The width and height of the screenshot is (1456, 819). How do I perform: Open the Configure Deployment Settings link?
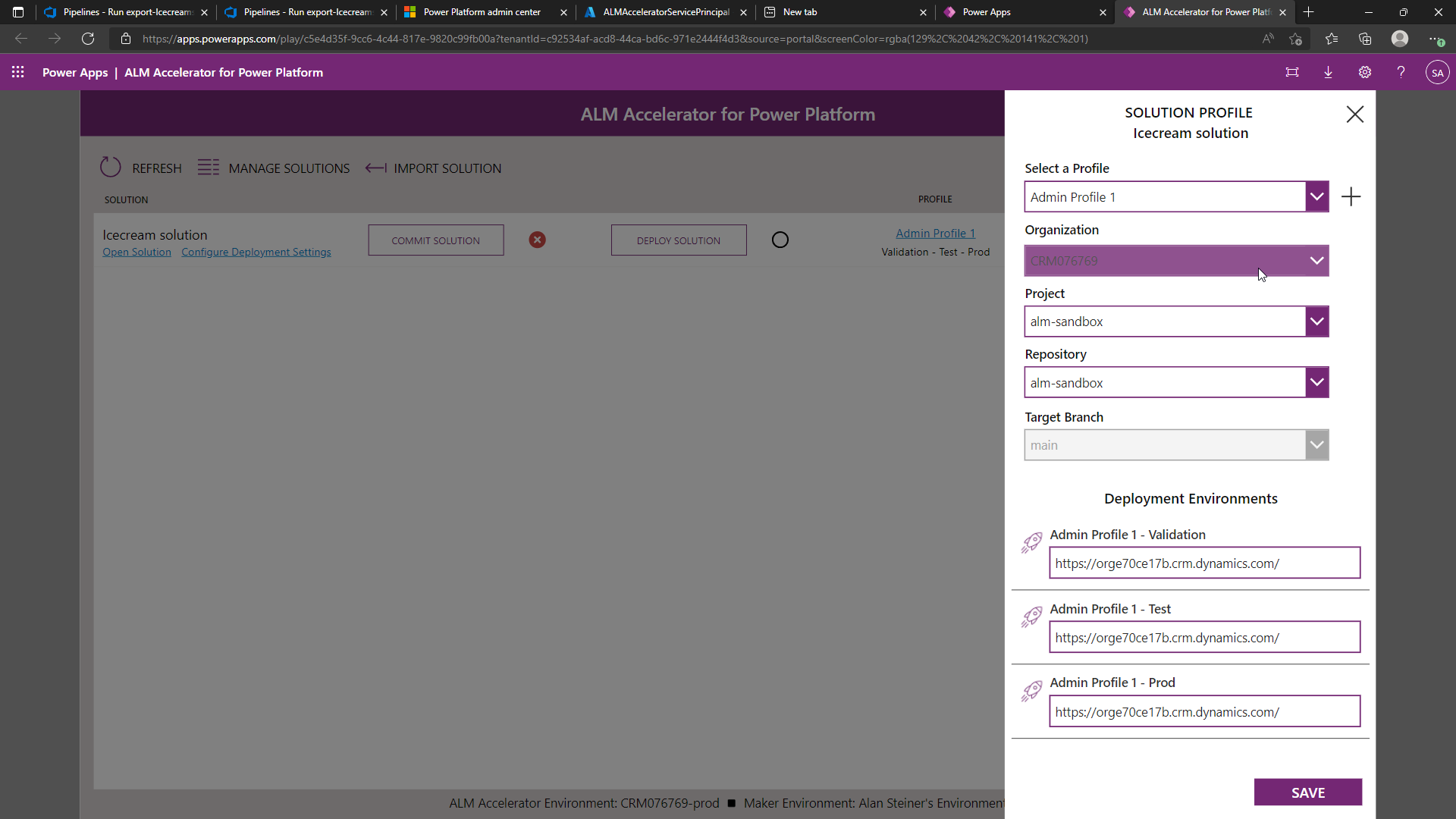click(256, 252)
